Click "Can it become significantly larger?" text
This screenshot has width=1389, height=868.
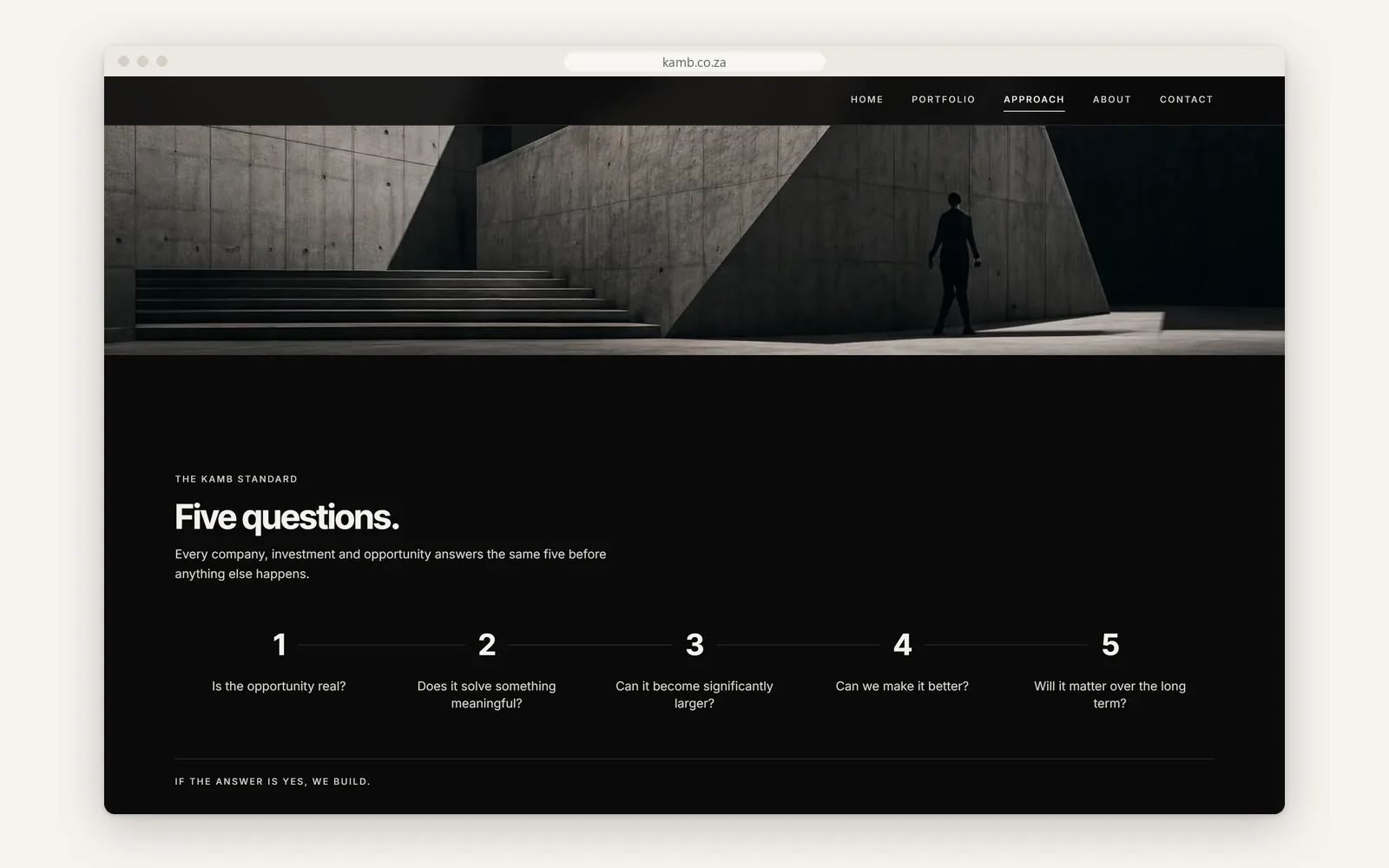pos(694,694)
